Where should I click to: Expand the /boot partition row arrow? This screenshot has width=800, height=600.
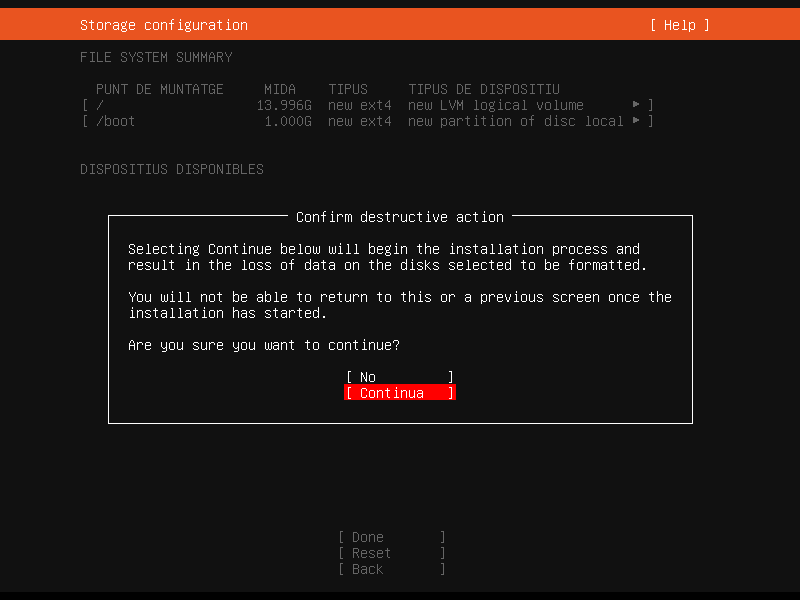636,121
